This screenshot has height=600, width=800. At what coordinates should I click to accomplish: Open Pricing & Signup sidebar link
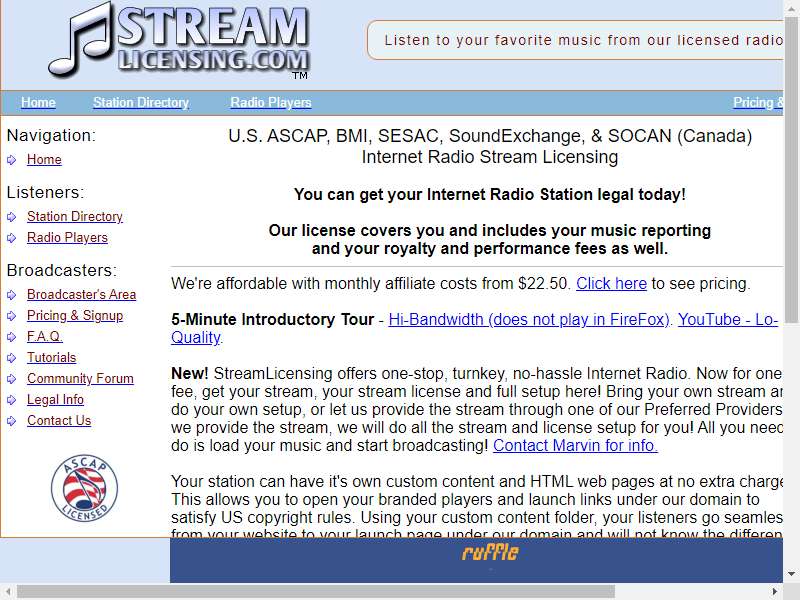pos(74,316)
